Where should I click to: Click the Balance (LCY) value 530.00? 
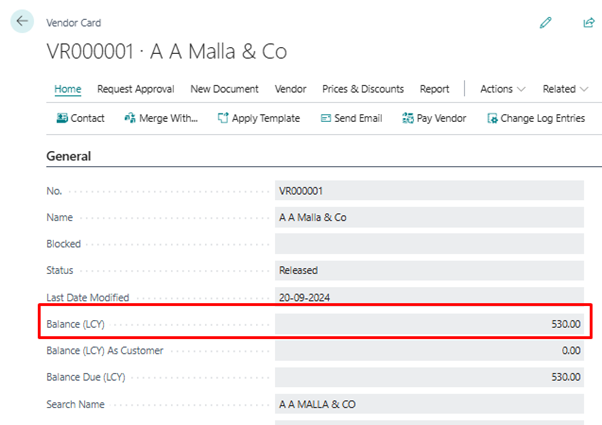click(x=566, y=324)
